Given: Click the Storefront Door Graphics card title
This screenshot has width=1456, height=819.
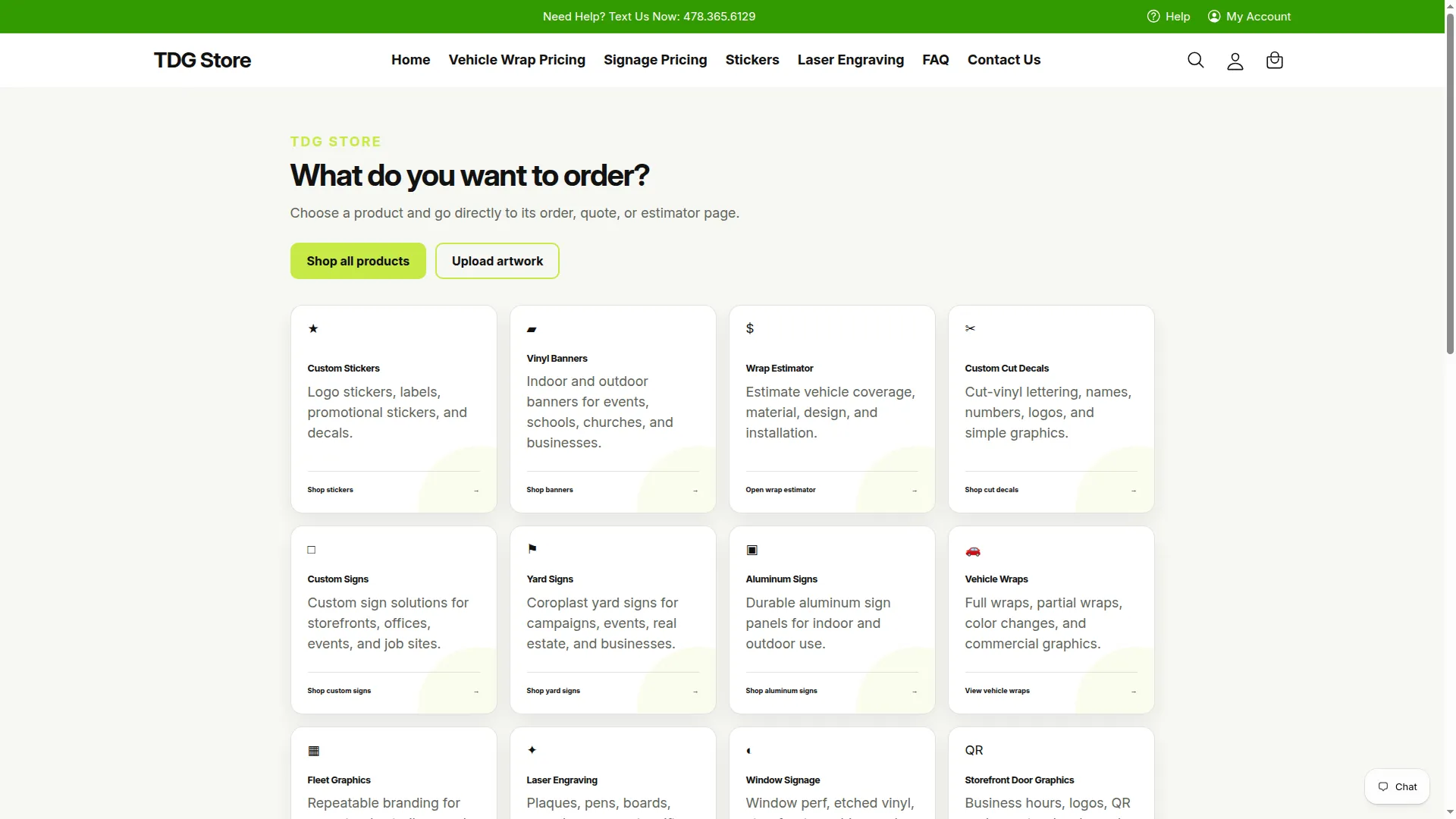Looking at the screenshot, I should [x=1019, y=780].
